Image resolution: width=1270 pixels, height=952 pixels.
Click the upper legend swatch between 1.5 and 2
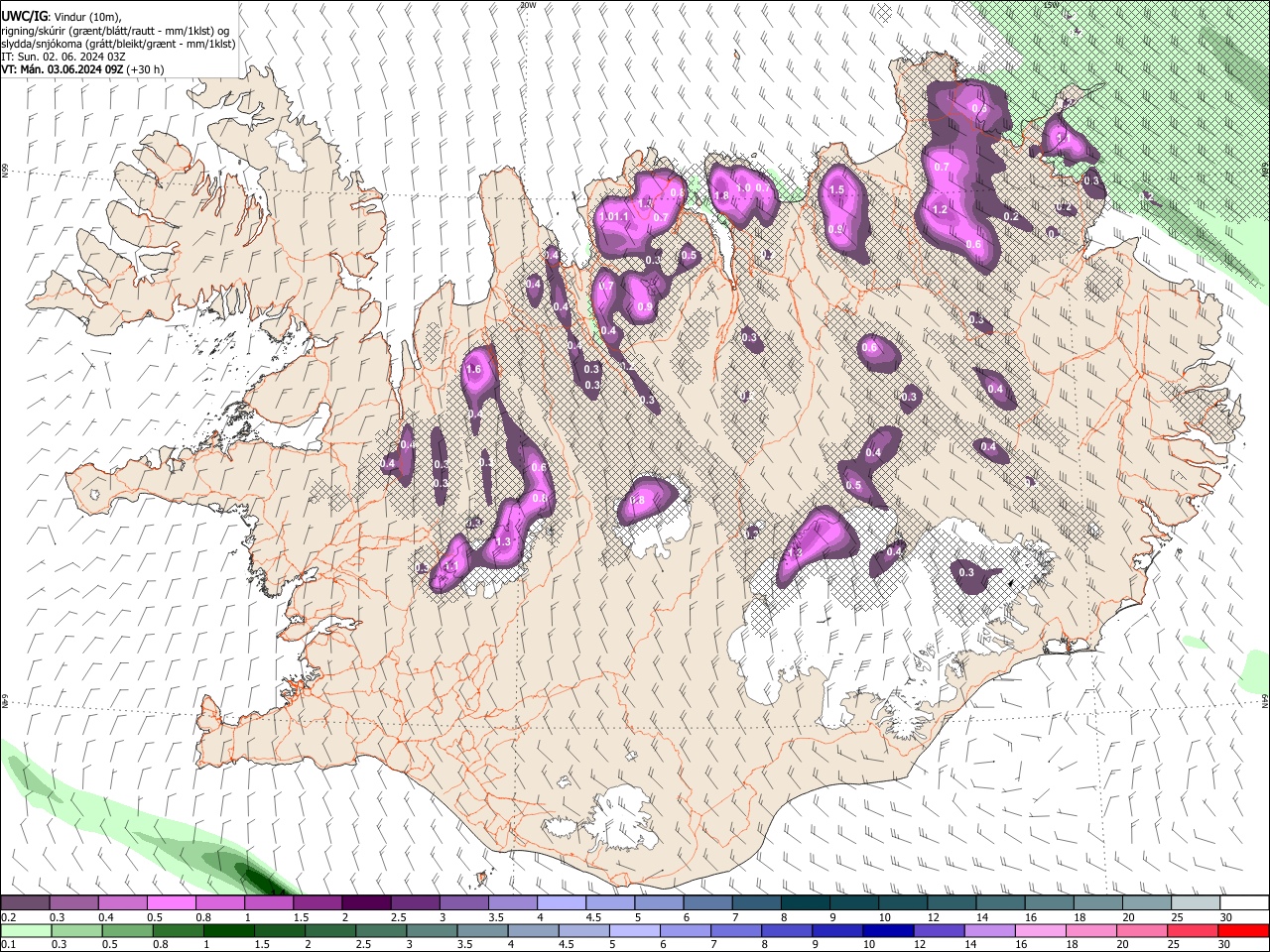317,903
